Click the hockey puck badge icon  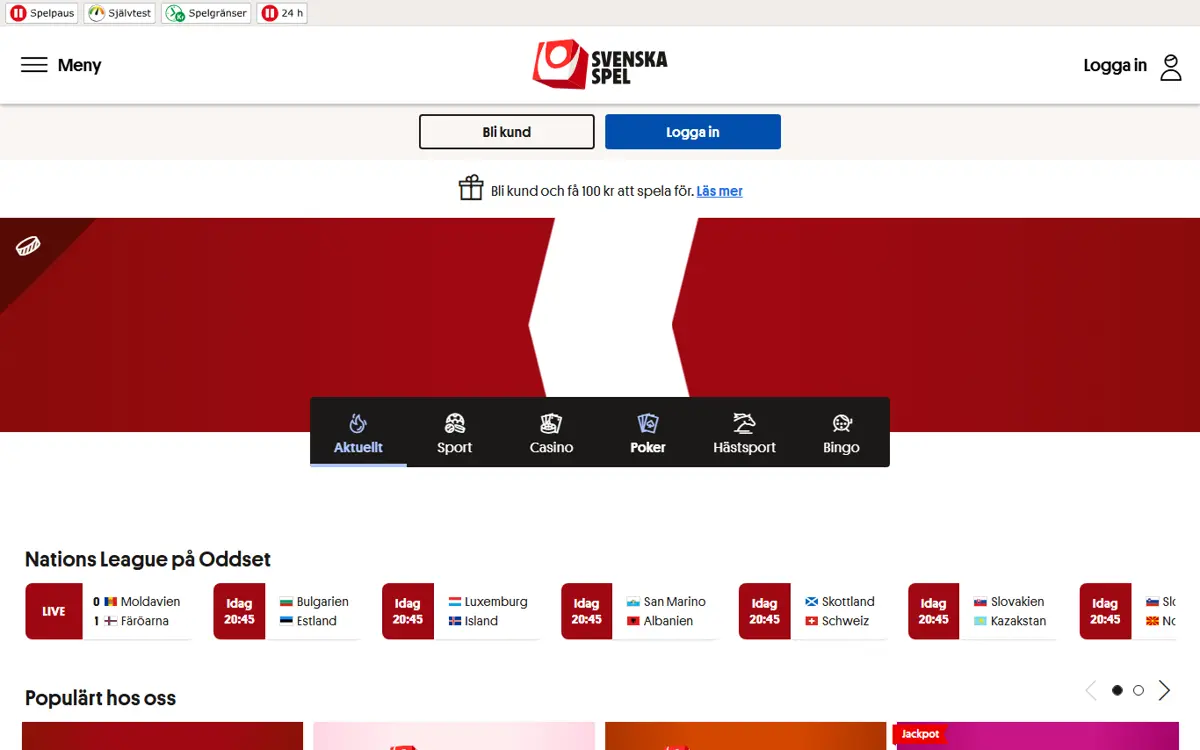click(x=28, y=245)
